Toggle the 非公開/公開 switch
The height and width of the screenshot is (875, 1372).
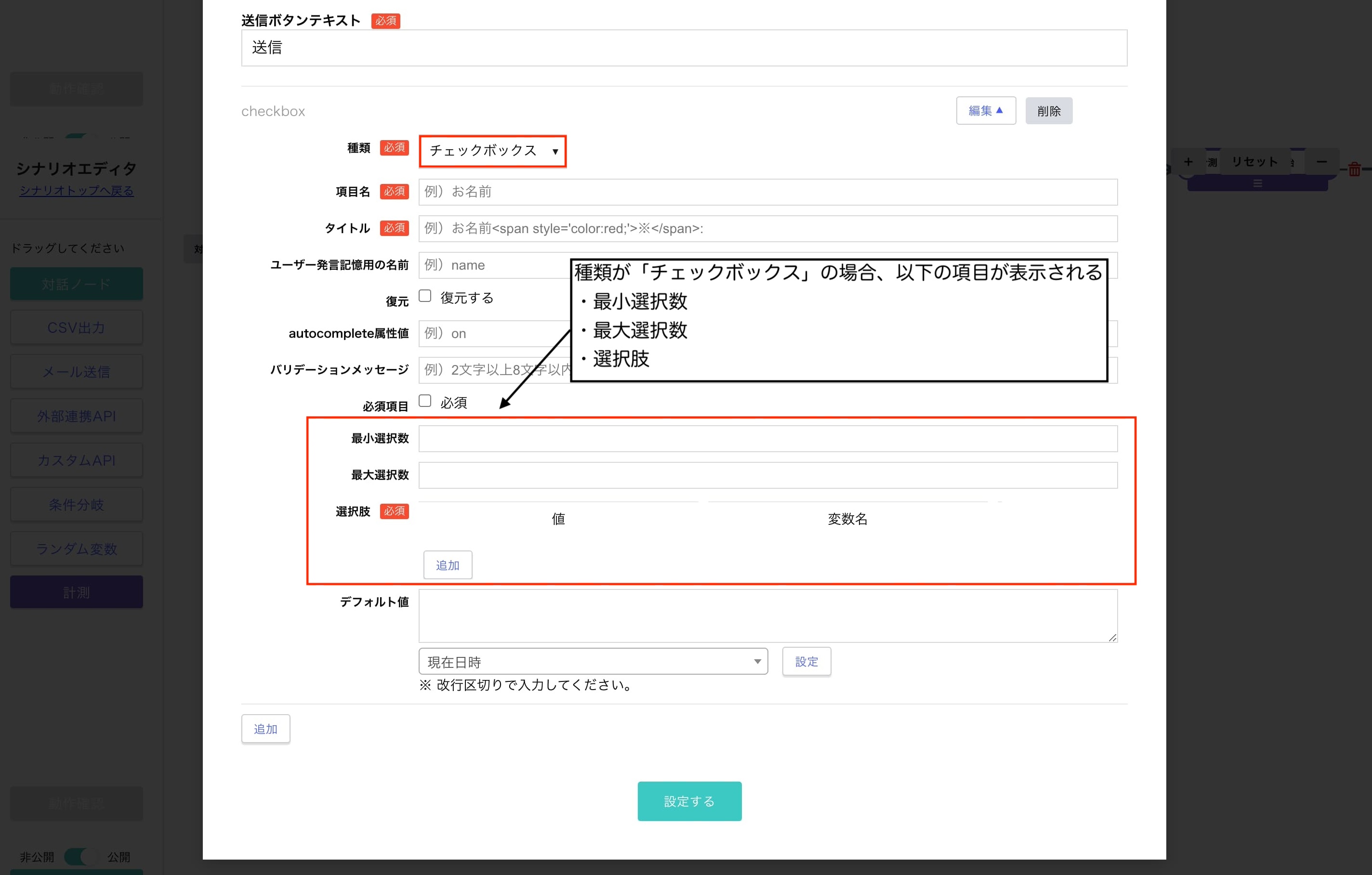click(x=81, y=856)
